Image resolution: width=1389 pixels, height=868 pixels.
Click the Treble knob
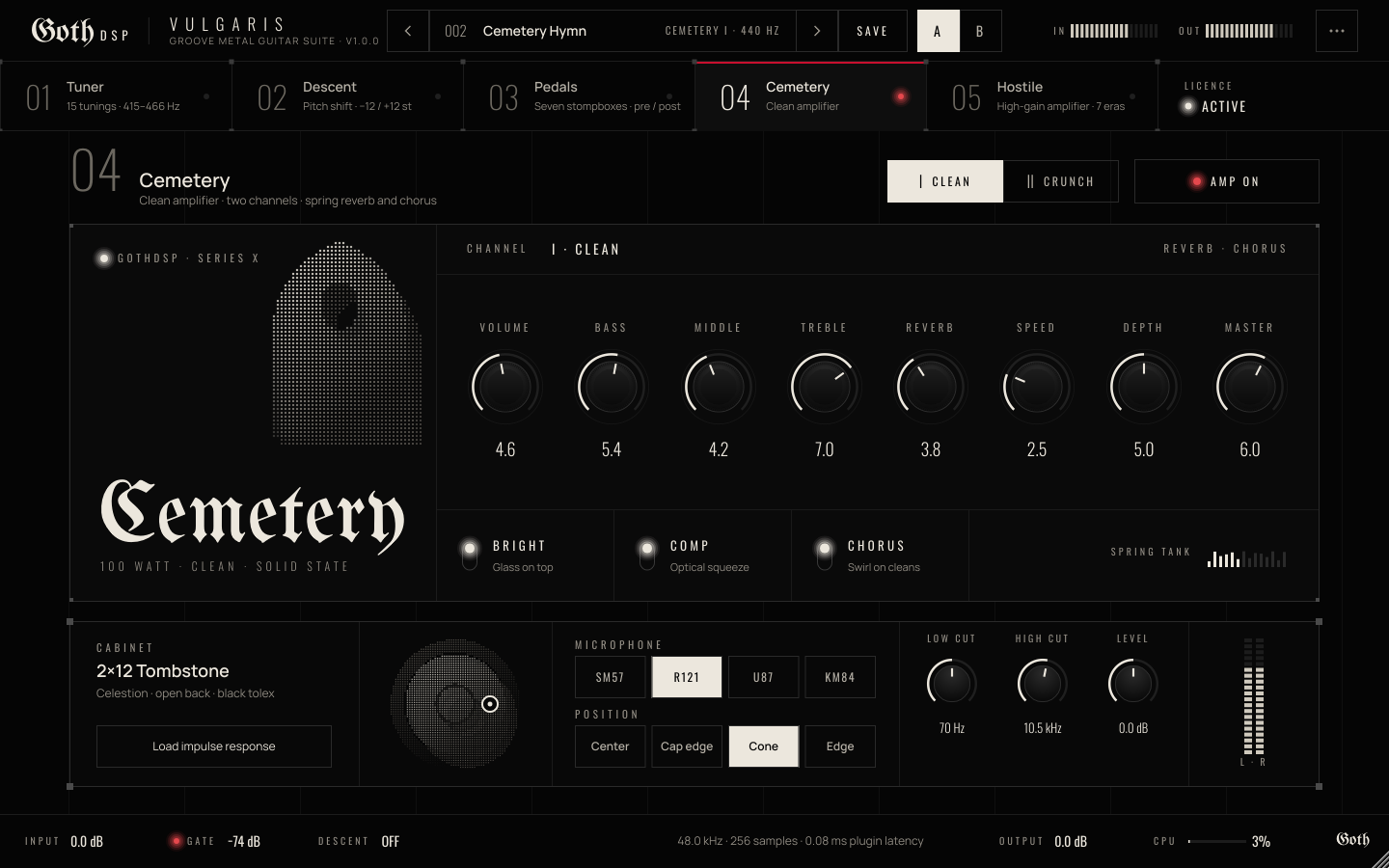[x=825, y=387]
